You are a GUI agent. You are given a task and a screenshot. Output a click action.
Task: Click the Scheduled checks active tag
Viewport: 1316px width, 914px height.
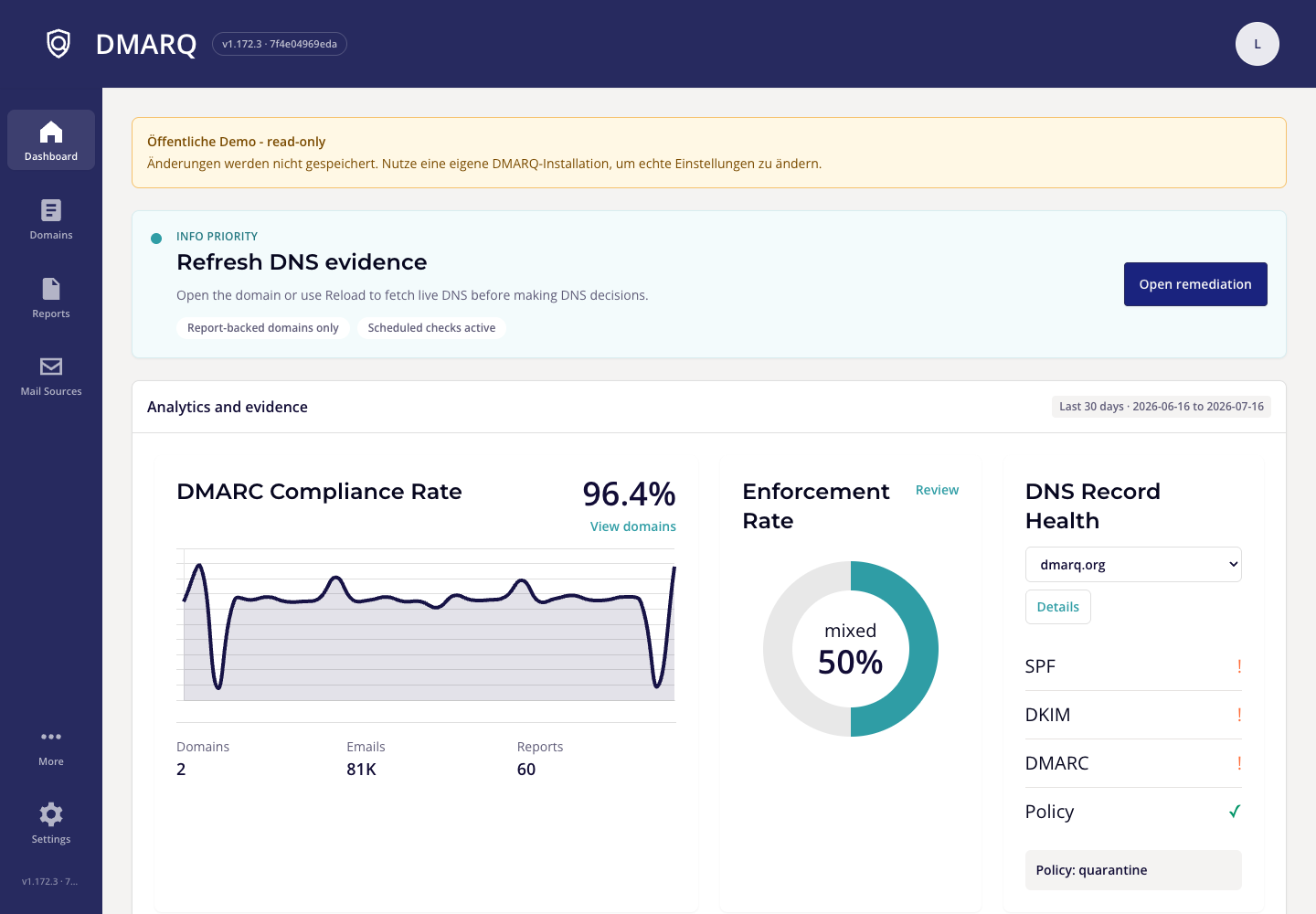431,328
